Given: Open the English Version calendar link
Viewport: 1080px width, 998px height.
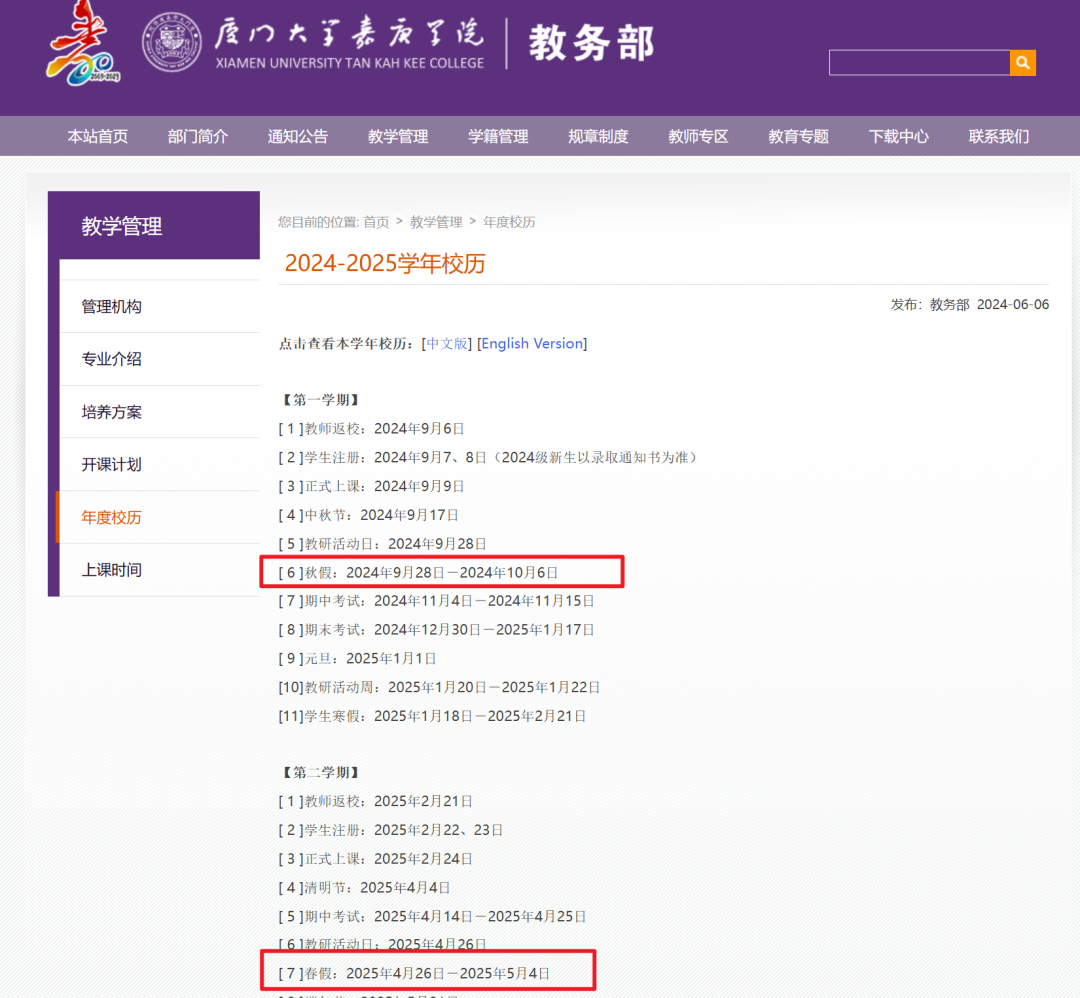Looking at the screenshot, I should (x=532, y=343).
